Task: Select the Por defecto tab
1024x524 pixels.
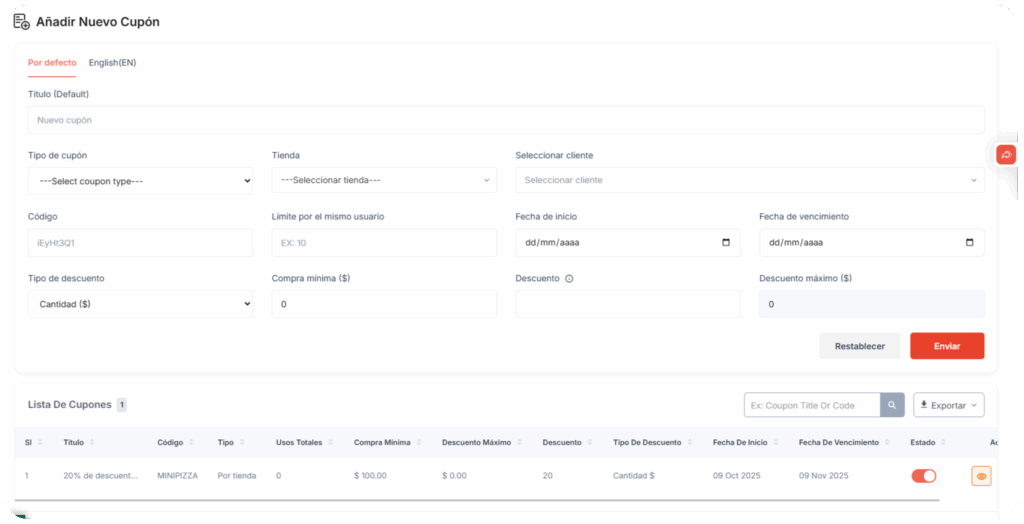Action: tap(52, 63)
